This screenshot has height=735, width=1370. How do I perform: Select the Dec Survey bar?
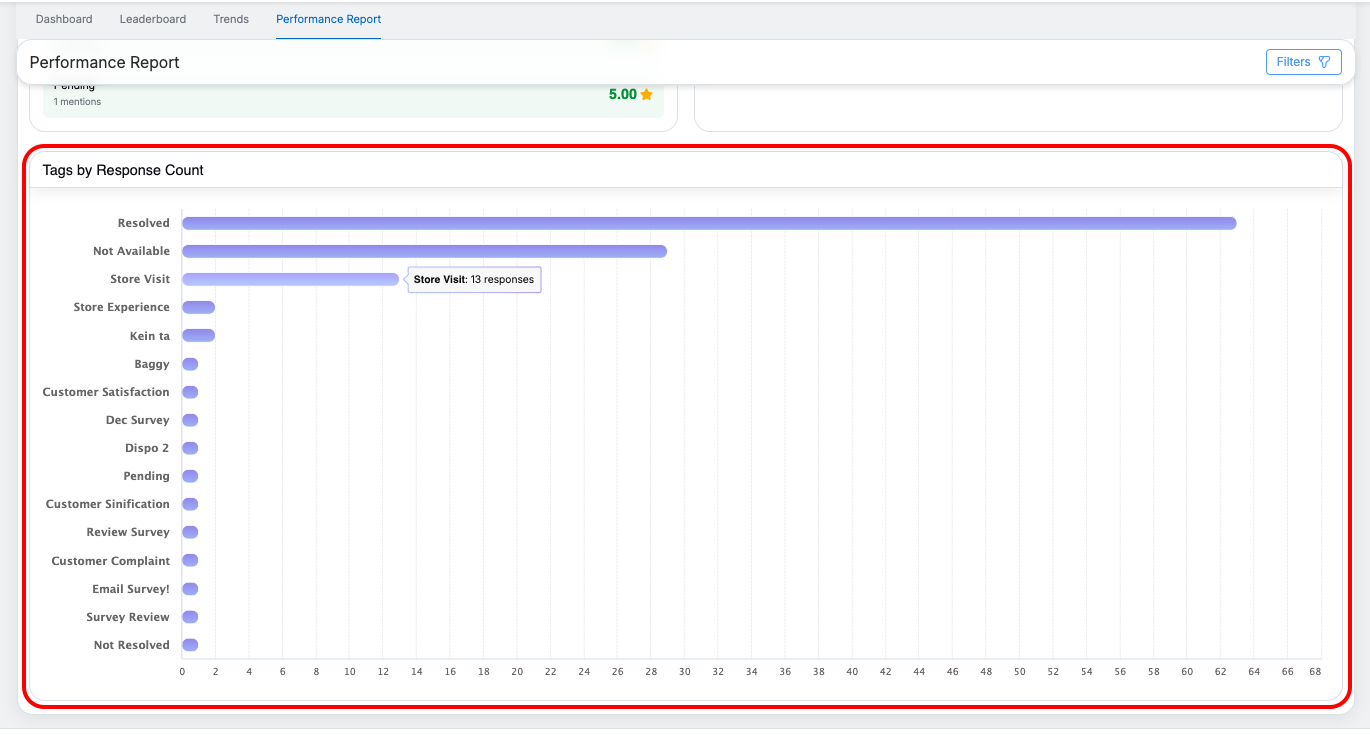[x=190, y=420]
